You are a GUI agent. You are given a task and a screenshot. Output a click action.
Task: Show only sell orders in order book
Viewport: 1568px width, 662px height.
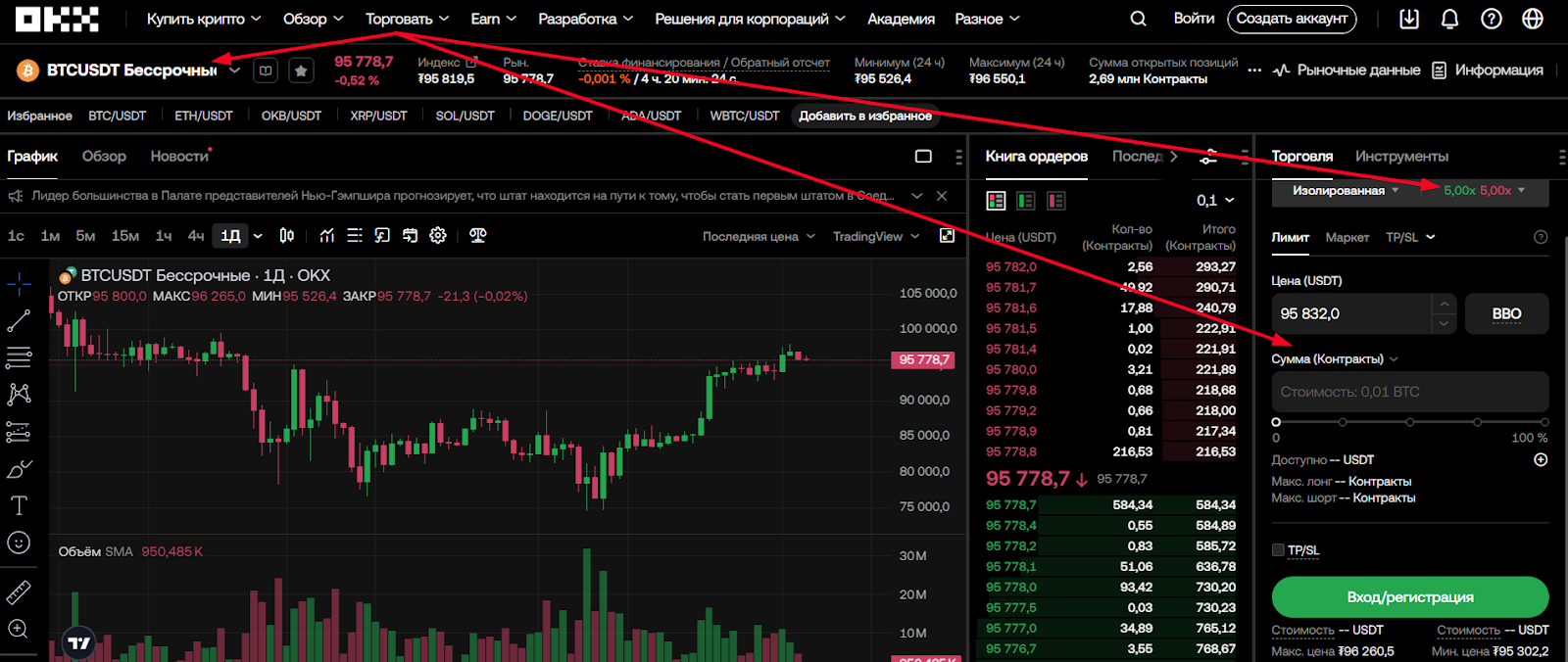1056,201
